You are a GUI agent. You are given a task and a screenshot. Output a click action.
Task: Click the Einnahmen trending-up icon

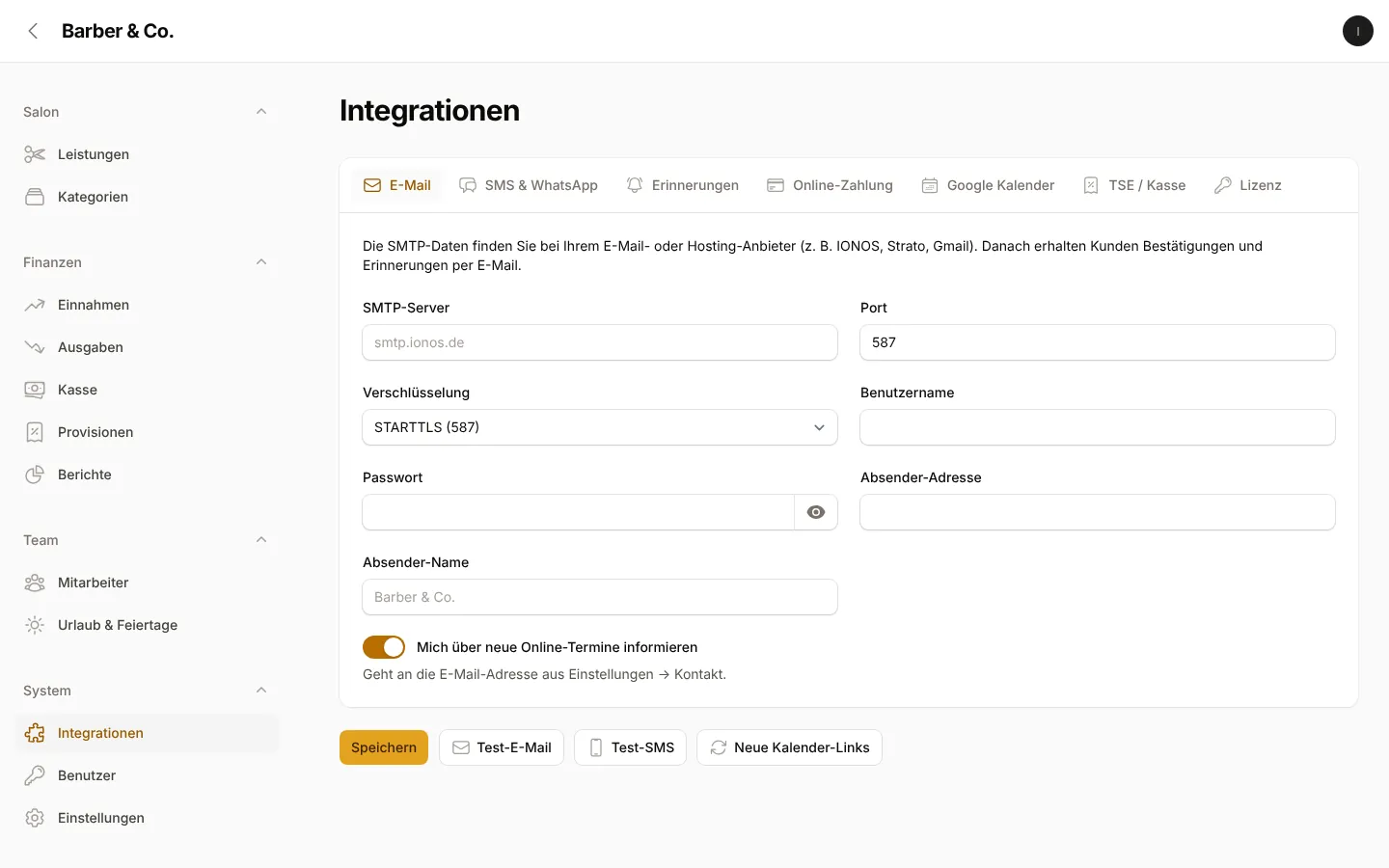pos(35,305)
